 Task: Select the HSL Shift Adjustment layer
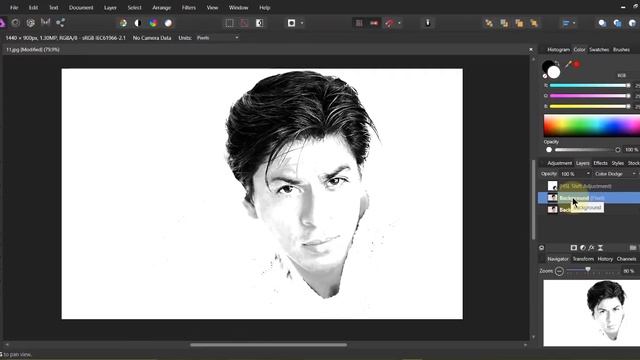tap(589, 186)
